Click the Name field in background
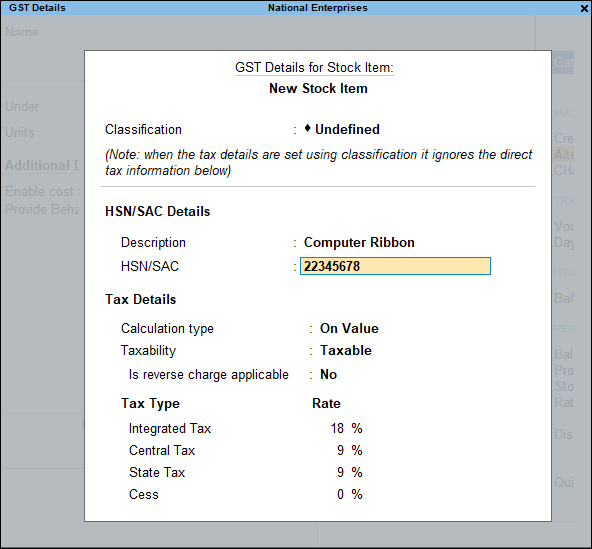This screenshot has height=549, width=592. (22, 32)
